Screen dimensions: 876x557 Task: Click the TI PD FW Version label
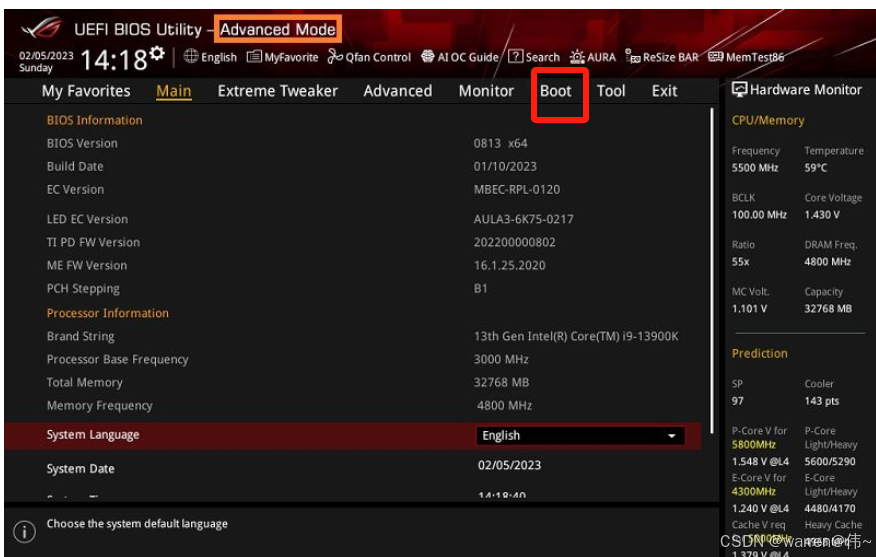click(93, 242)
